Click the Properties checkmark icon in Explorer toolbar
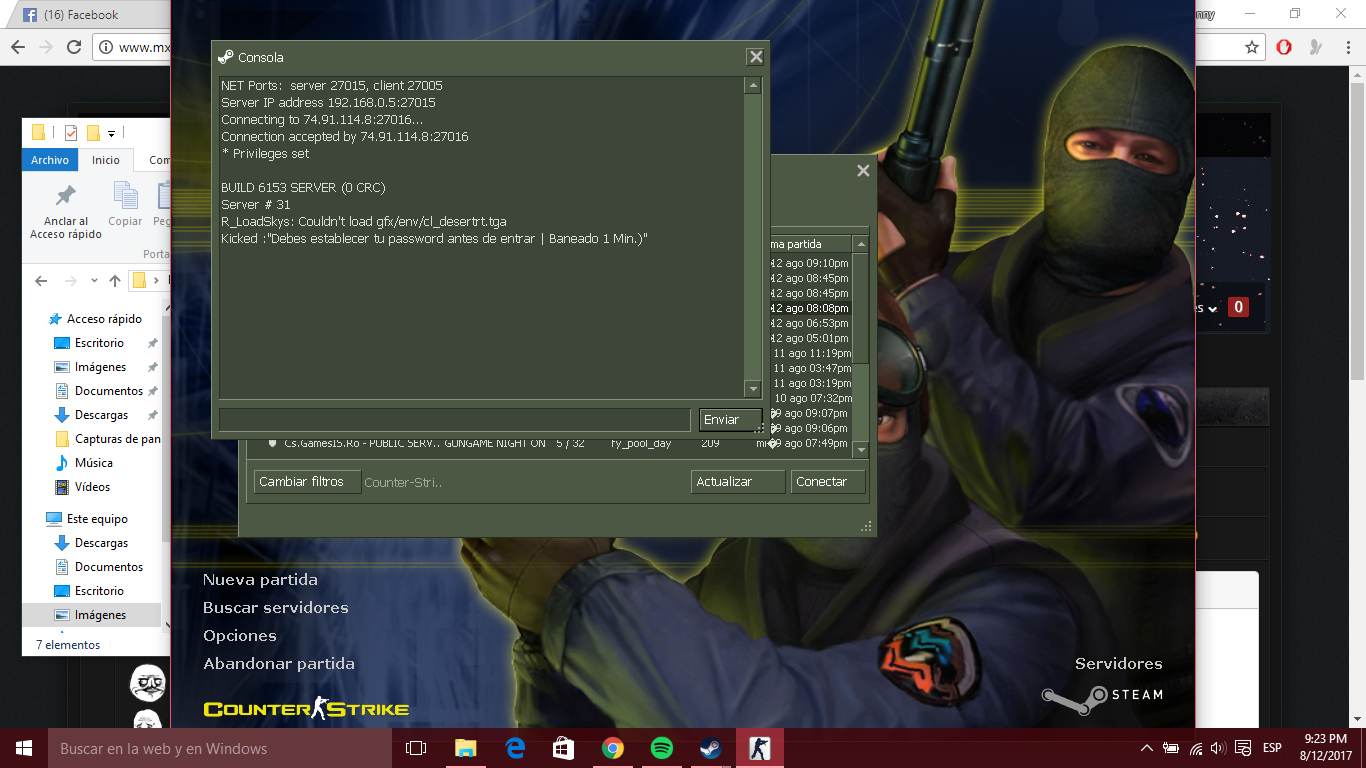 click(71, 133)
